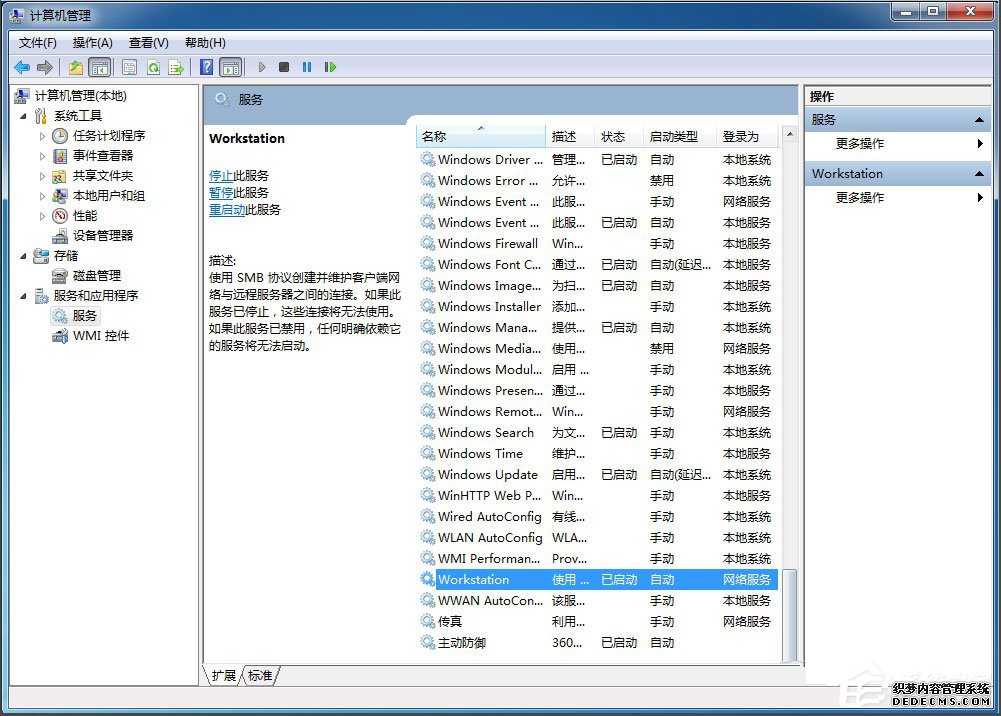Open 磁盘管理 in the tree

97,276
